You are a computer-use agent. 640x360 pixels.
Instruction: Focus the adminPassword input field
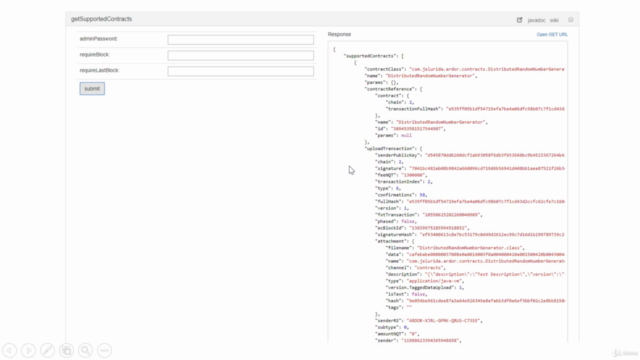(240, 40)
